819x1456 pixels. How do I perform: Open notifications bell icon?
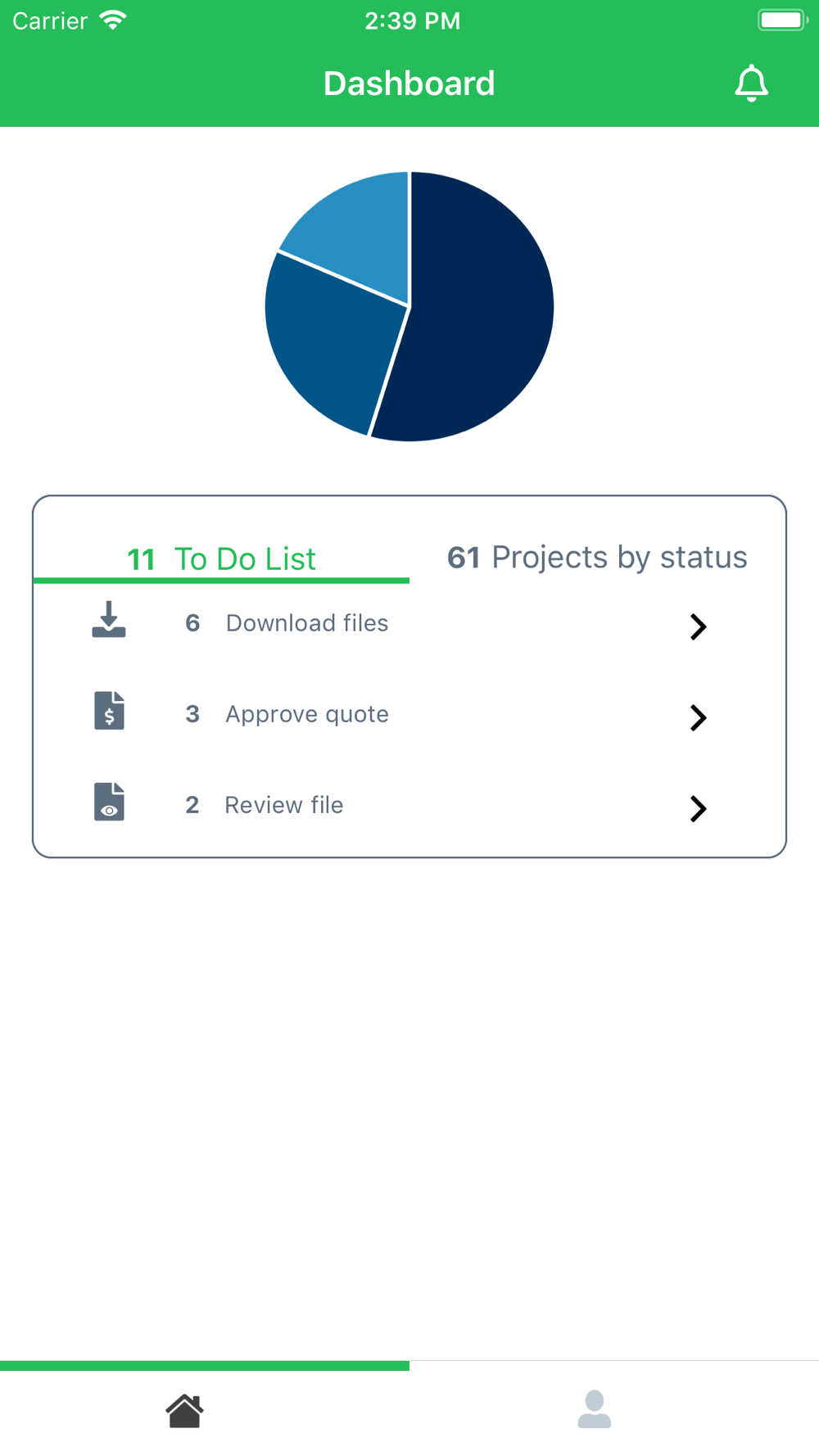(751, 84)
